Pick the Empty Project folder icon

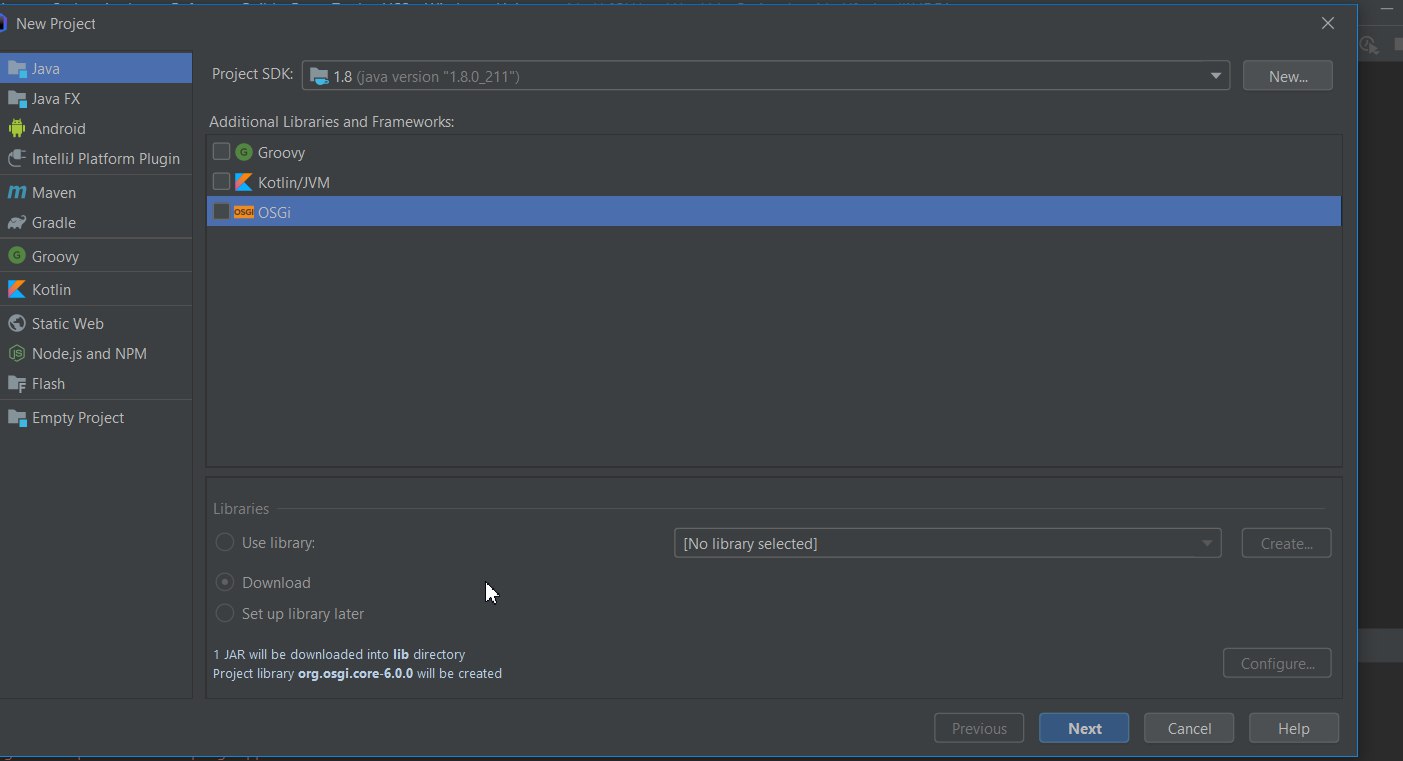[x=16, y=417]
